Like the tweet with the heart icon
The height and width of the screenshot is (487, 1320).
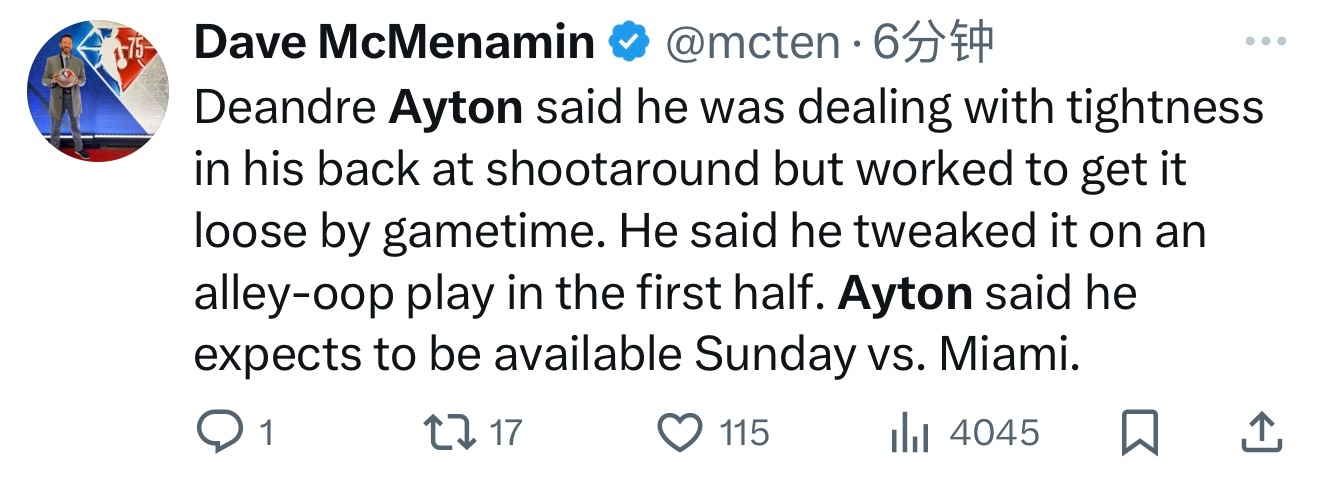[680, 432]
